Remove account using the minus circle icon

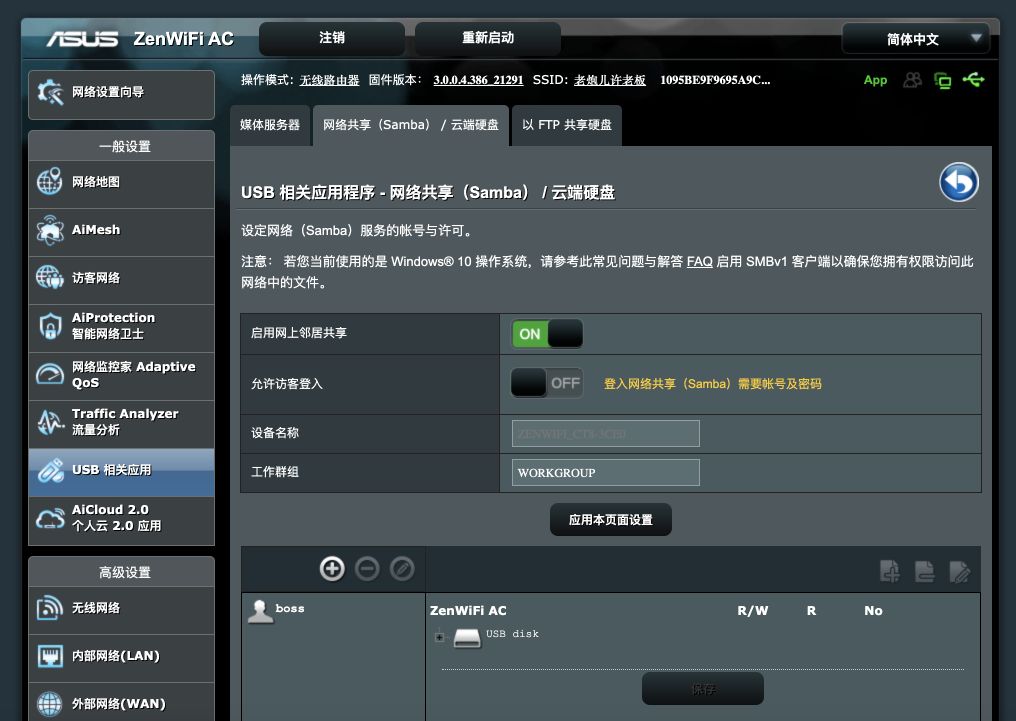click(367, 569)
